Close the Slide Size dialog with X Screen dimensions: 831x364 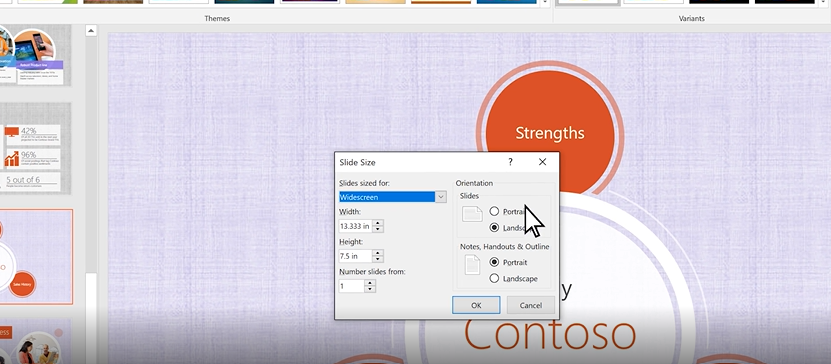542,162
